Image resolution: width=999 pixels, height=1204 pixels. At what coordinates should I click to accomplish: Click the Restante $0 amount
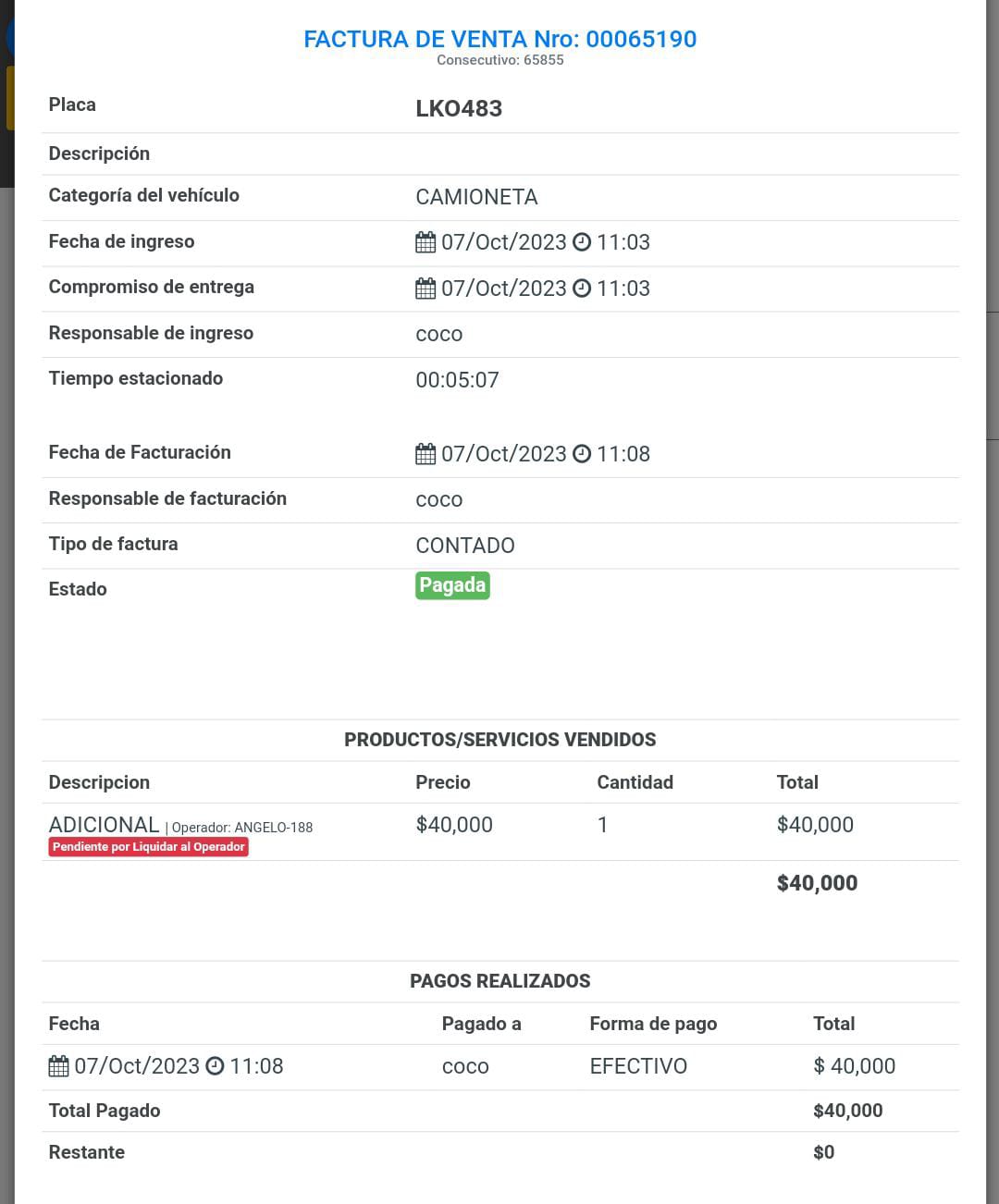(x=823, y=1152)
